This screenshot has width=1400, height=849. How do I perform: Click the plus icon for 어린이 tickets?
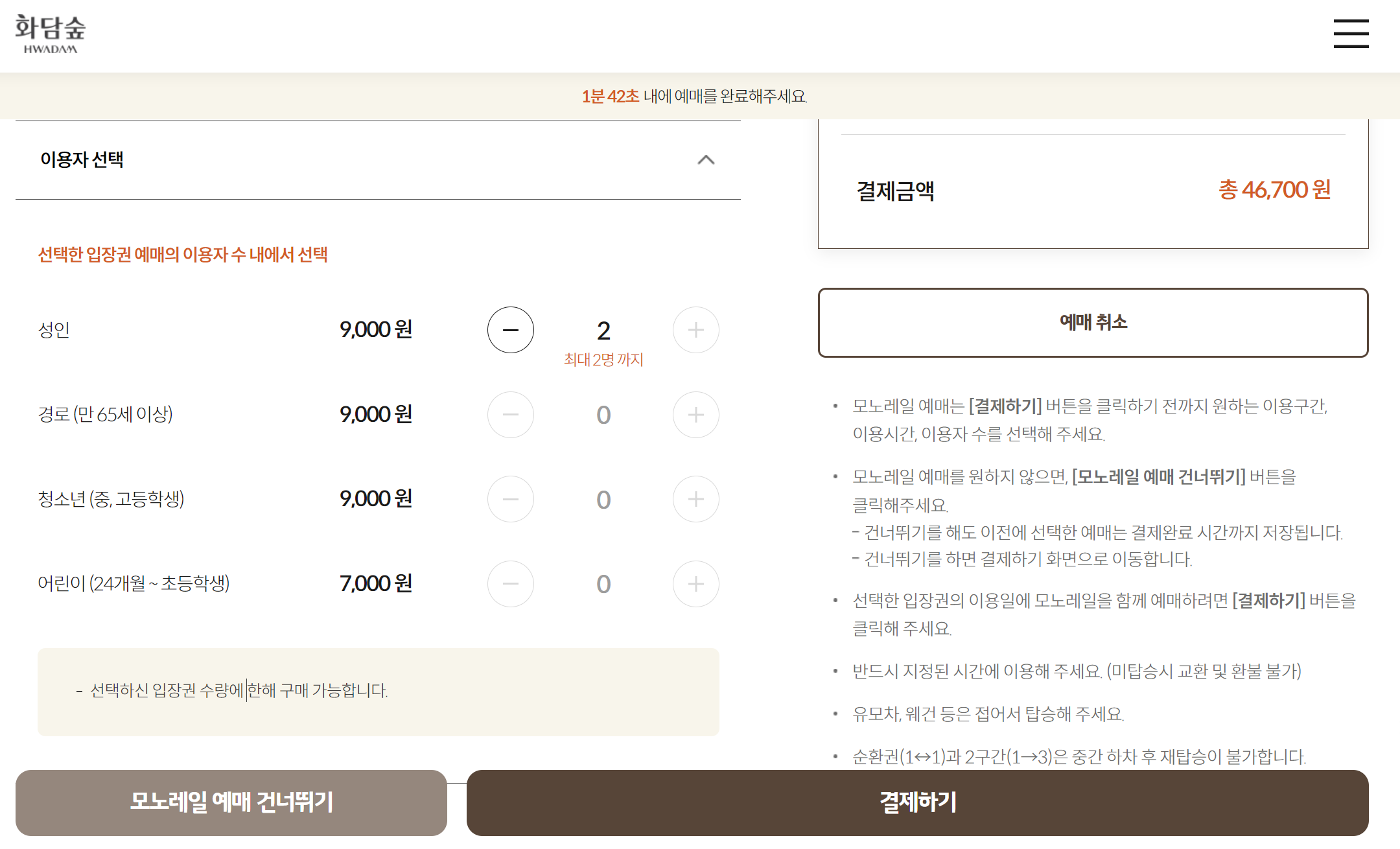(x=695, y=584)
